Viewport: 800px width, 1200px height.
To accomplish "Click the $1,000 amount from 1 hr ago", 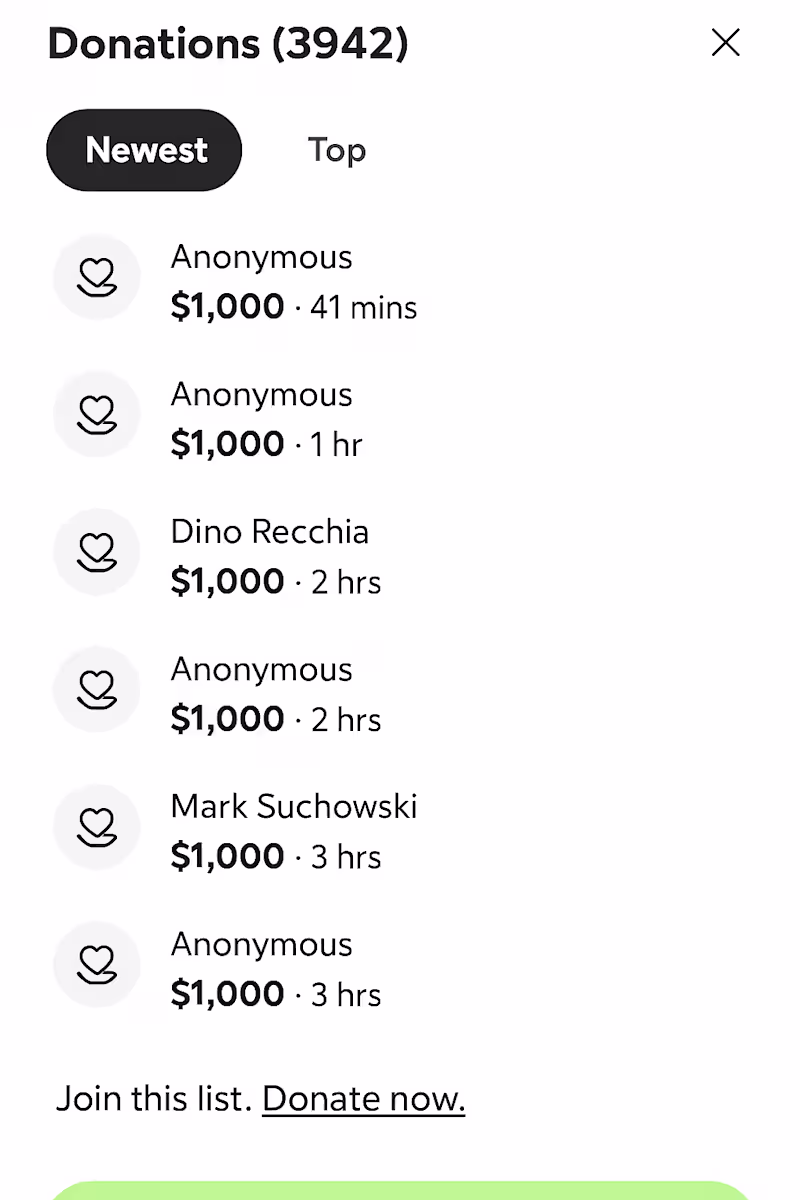I will tap(228, 443).
